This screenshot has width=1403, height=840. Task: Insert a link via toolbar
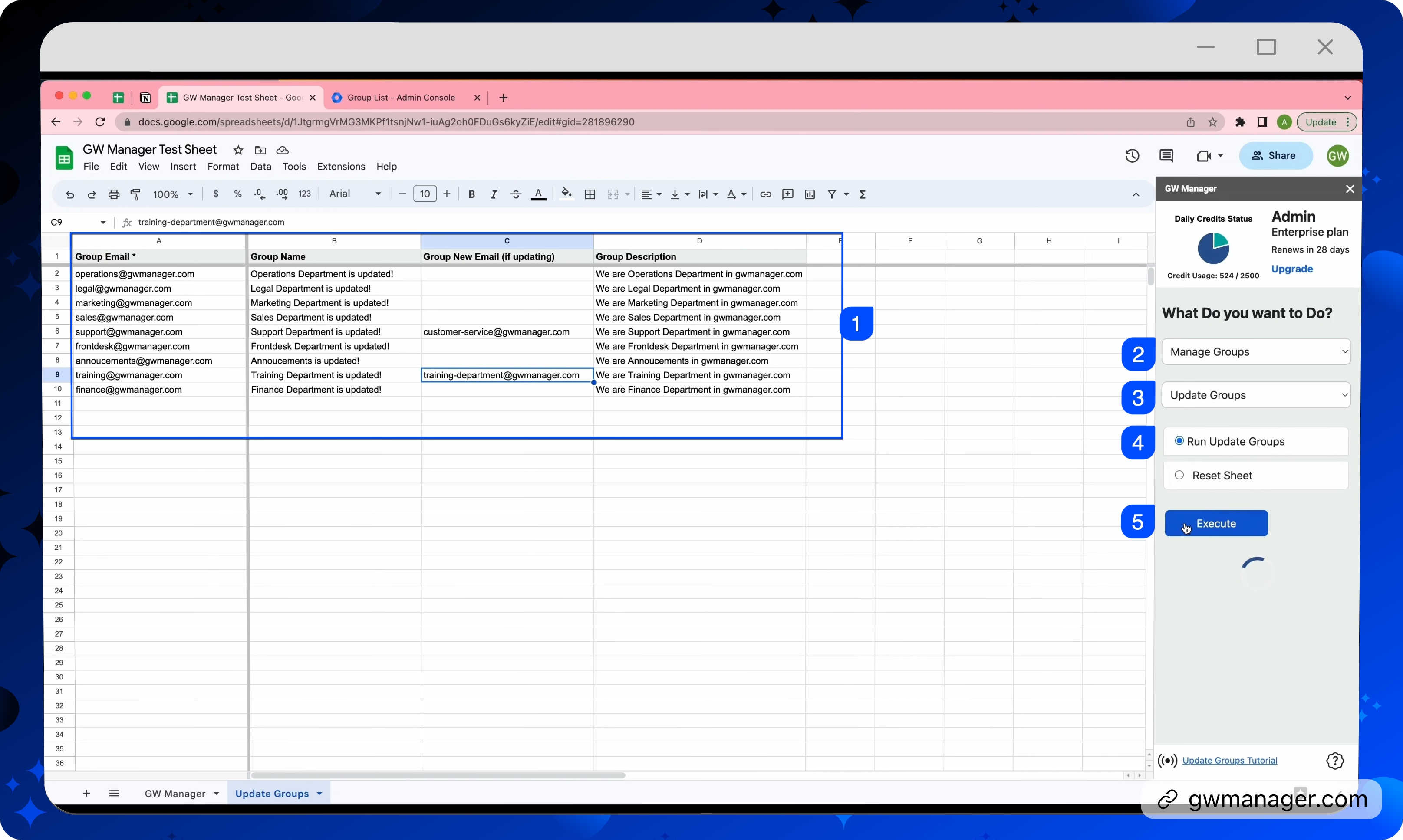tap(765, 194)
